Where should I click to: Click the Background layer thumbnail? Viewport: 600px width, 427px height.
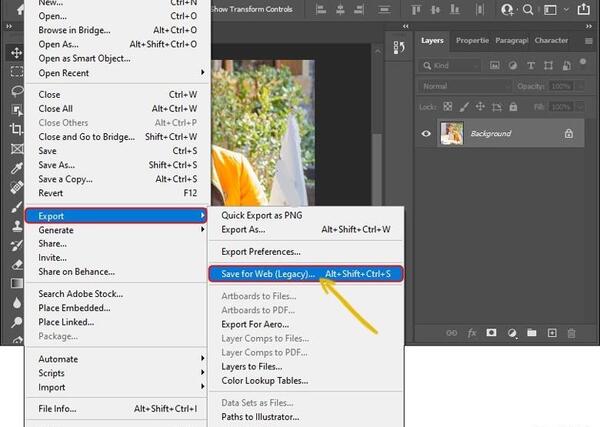tap(452, 134)
